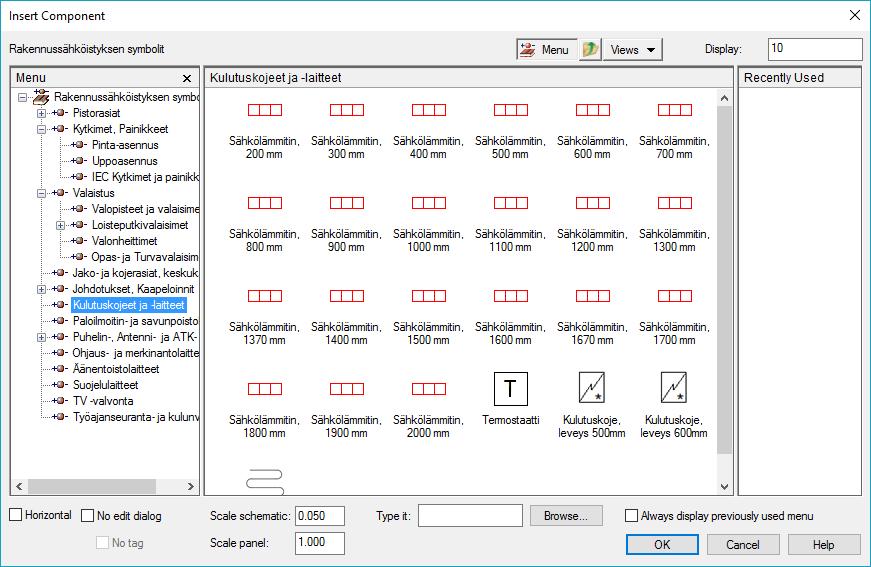
Task: Pick the Sähkölämmitin 1400 mm symbol
Action: pyautogui.click(x=347, y=296)
